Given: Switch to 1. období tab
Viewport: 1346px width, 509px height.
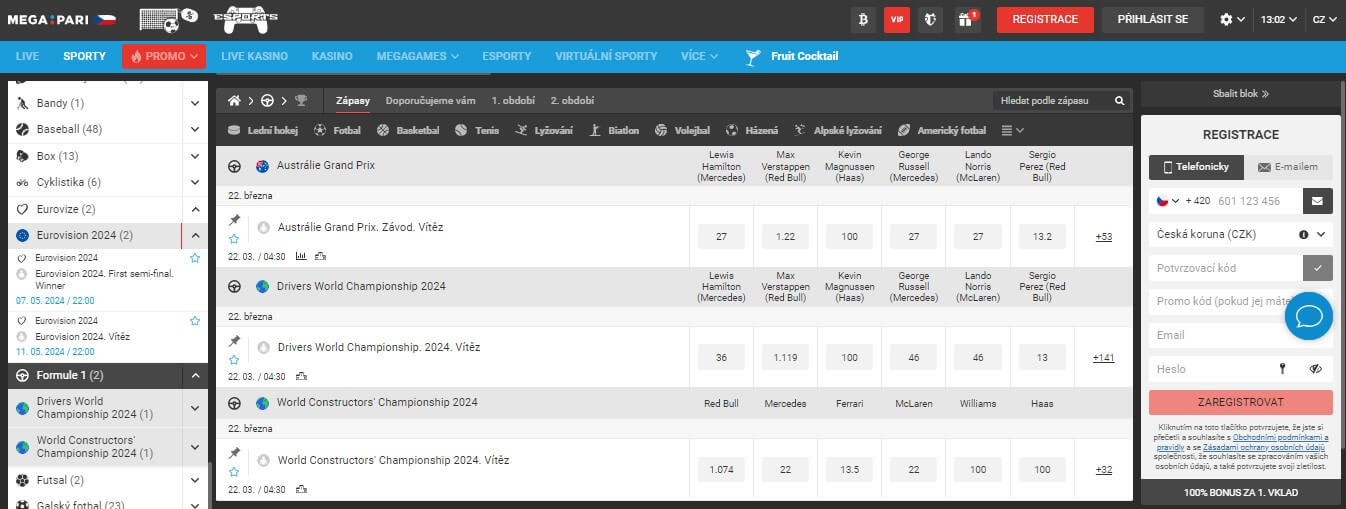Looking at the screenshot, I should (x=513, y=101).
